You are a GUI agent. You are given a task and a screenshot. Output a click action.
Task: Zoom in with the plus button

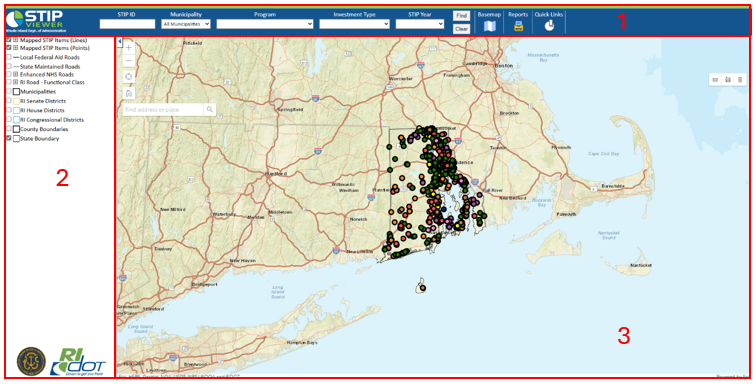coord(129,48)
